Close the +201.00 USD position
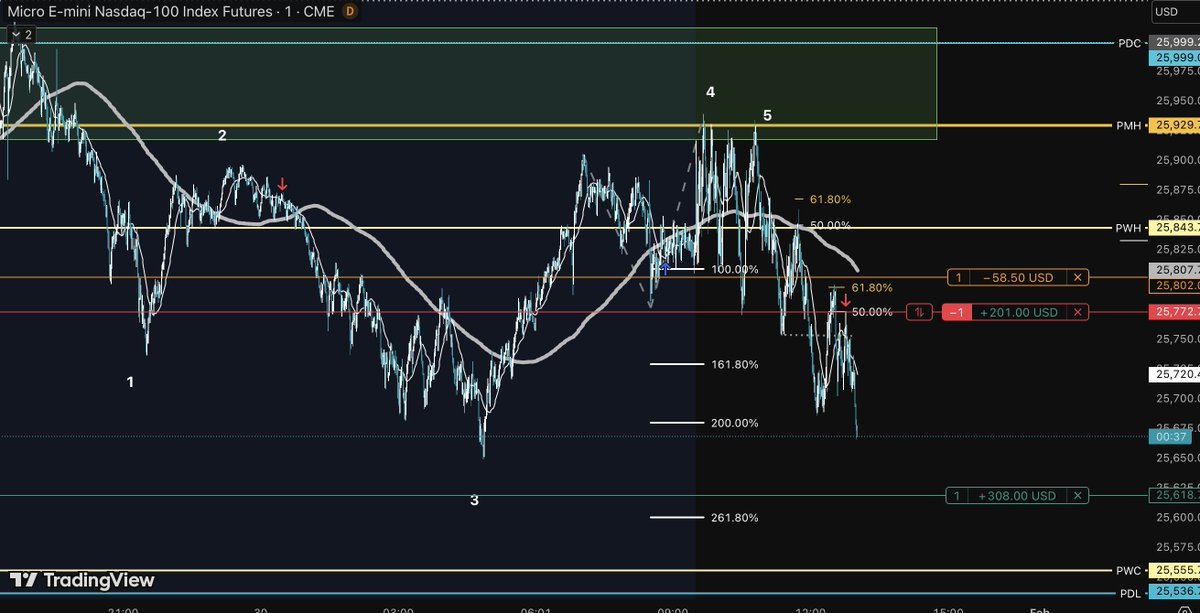 pos(1078,313)
